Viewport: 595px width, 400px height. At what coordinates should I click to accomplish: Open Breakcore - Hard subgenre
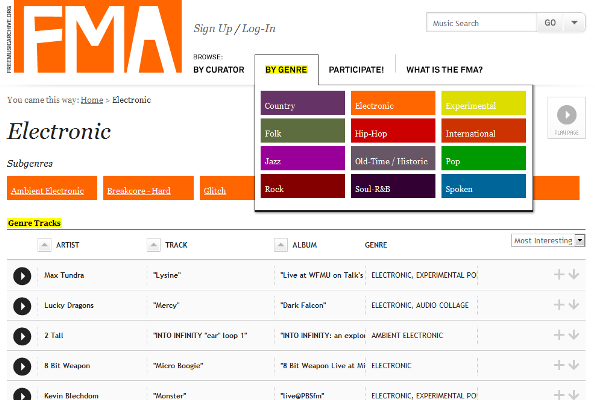click(148, 188)
